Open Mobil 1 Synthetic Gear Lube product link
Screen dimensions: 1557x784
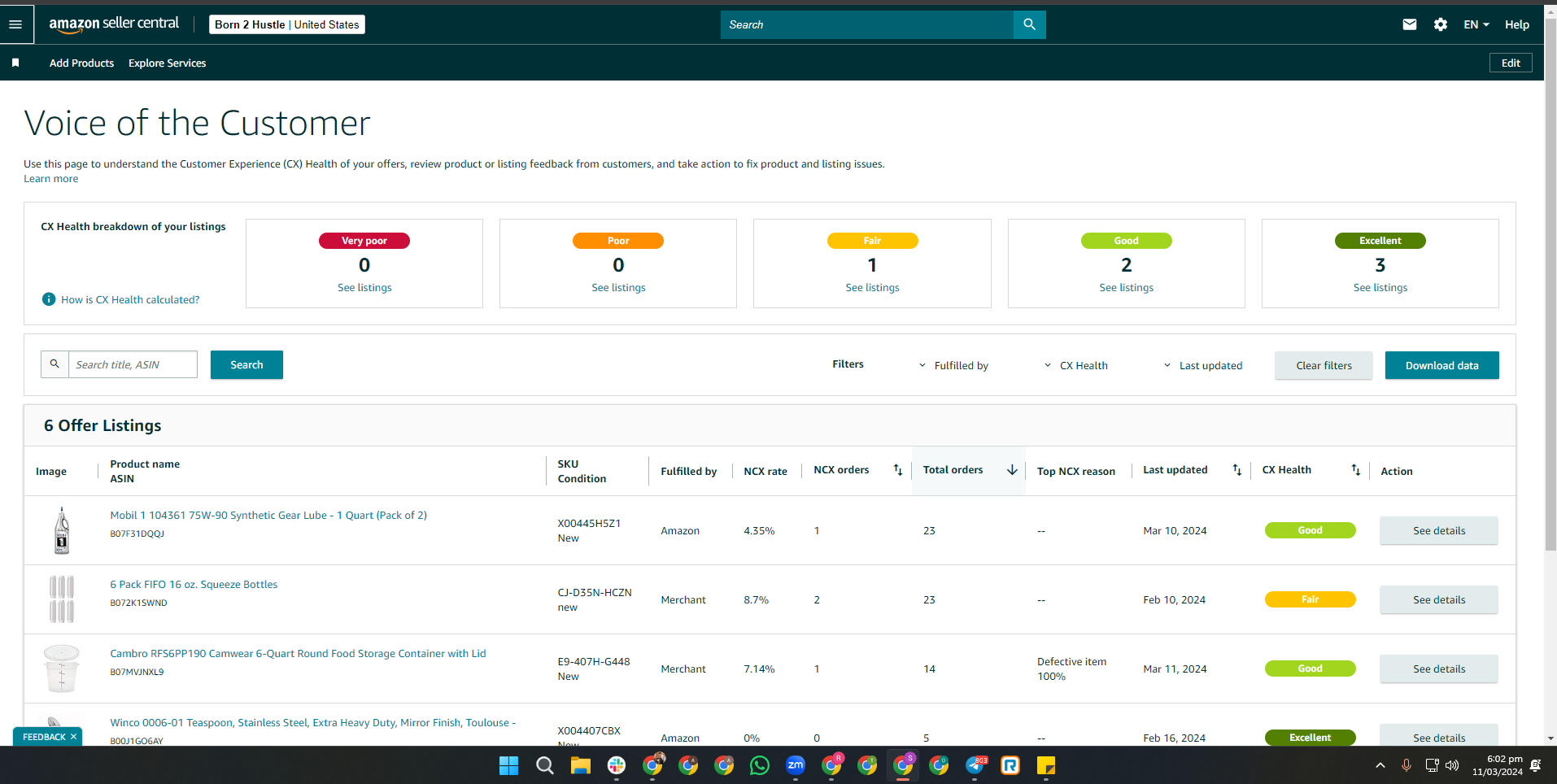(x=268, y=515)
